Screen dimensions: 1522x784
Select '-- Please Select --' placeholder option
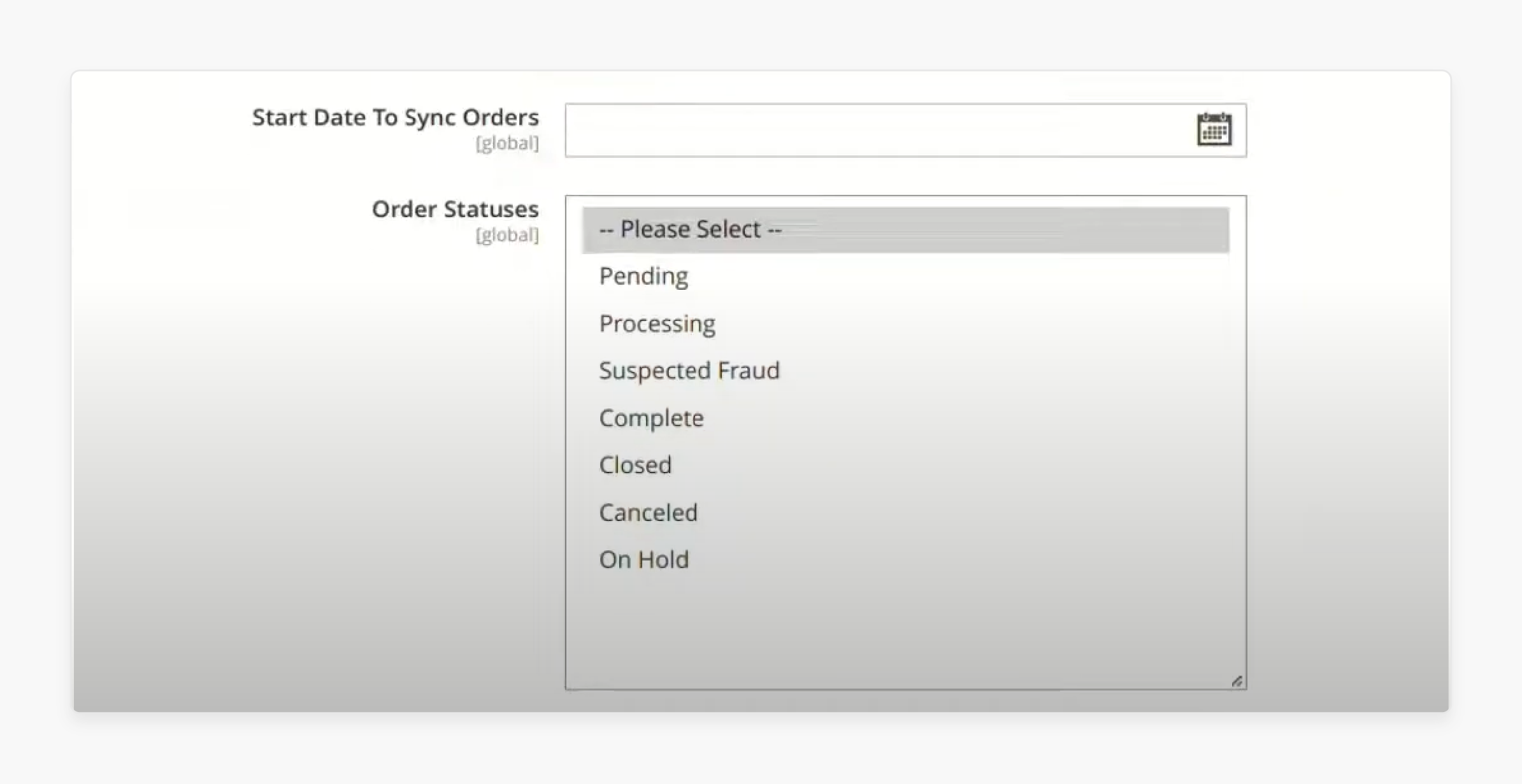point(905,228)
